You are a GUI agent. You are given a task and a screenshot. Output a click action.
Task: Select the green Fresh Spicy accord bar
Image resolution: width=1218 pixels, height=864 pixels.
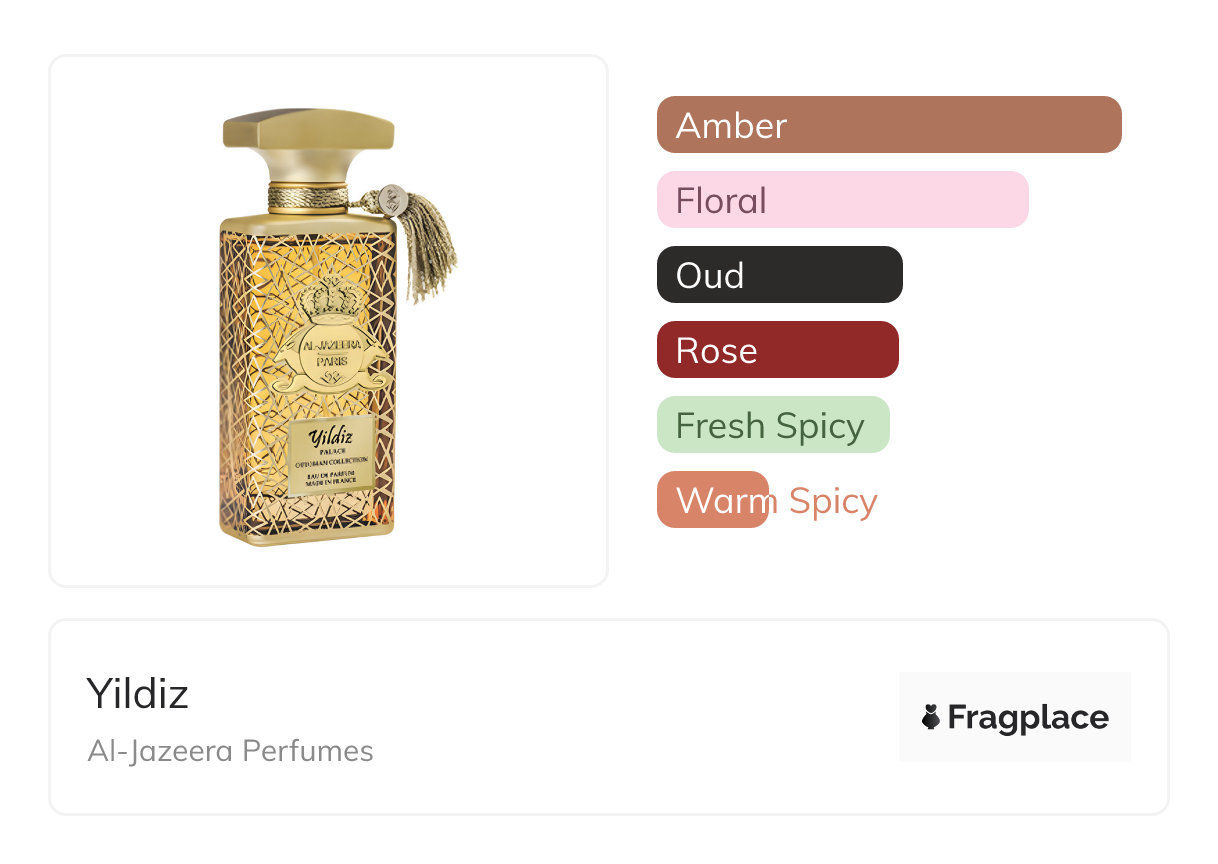click(772, 425)
